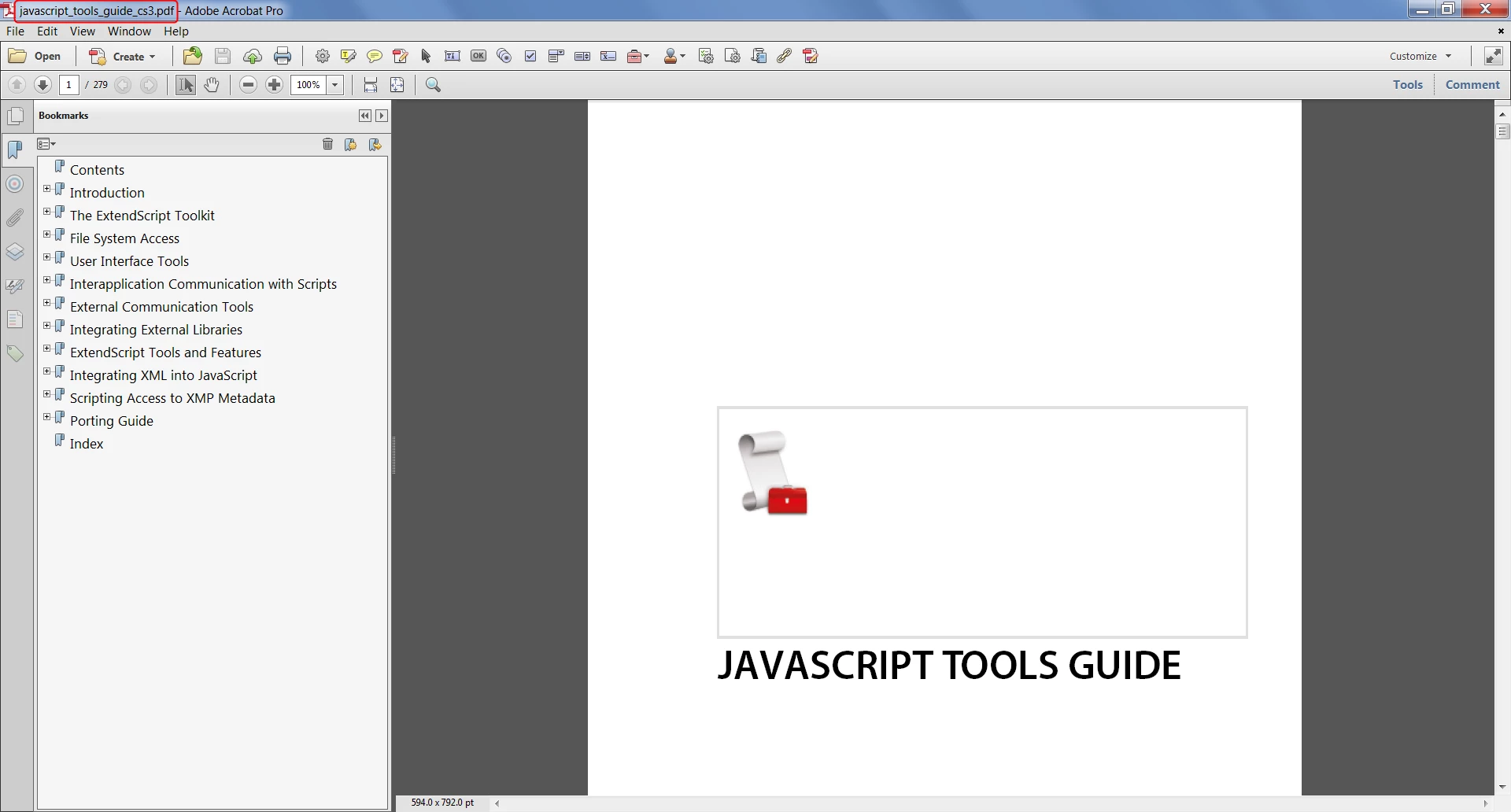Open the Layers navigation panel

coord(15,252)
